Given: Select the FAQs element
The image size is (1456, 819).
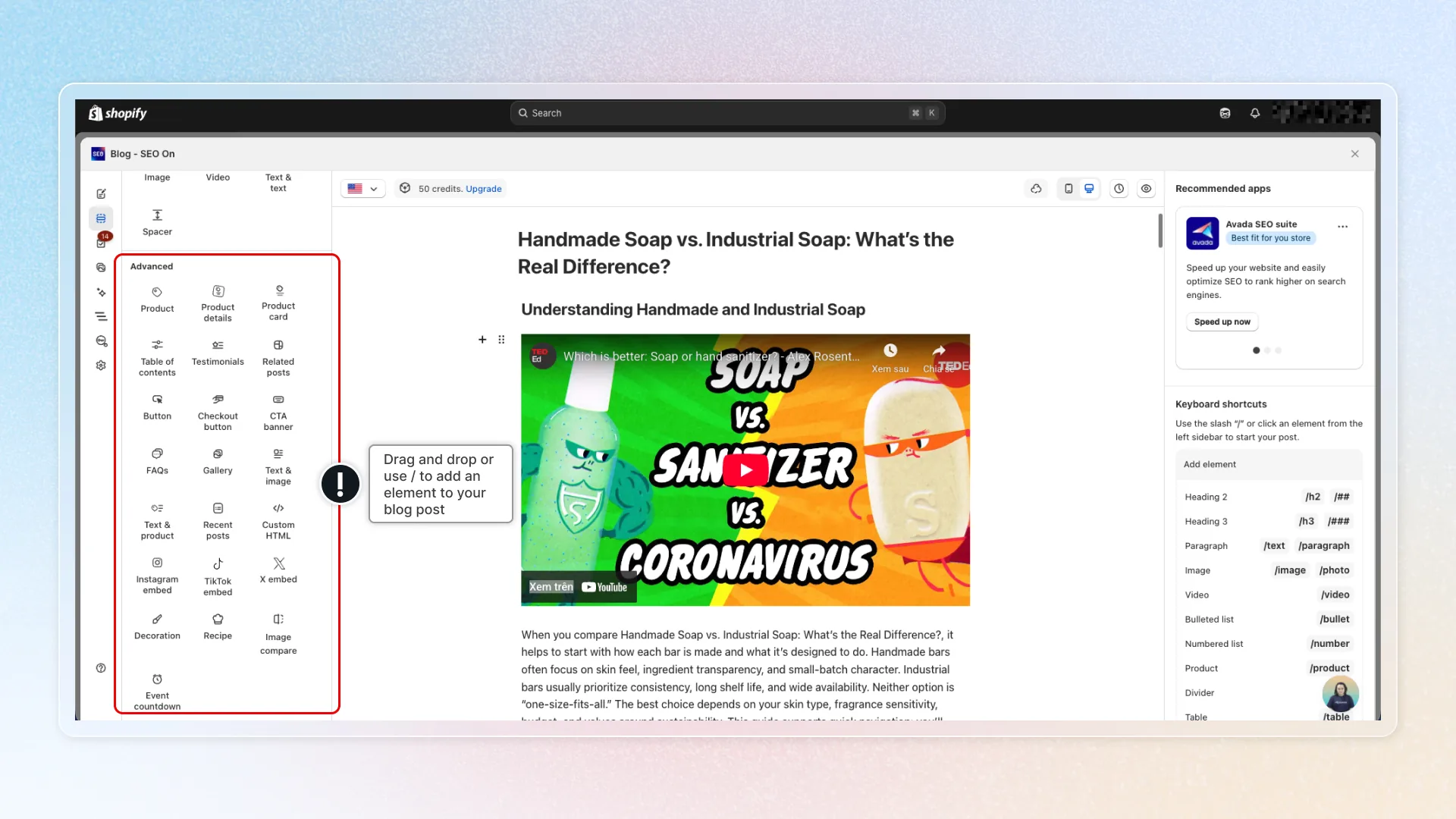Looking at the screenshot, I should (x=157, y=461).
